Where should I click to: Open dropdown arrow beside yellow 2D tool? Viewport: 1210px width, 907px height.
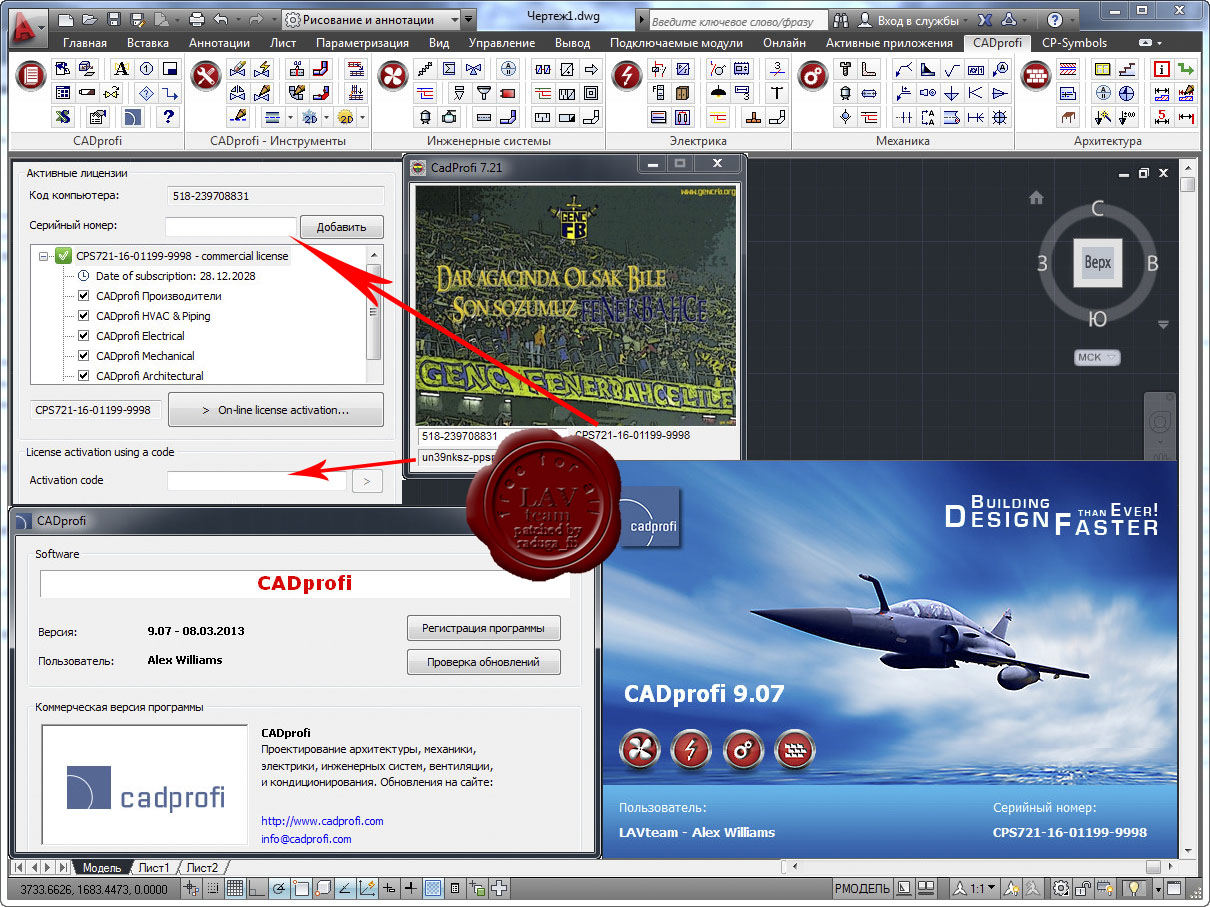coord(361,117)
